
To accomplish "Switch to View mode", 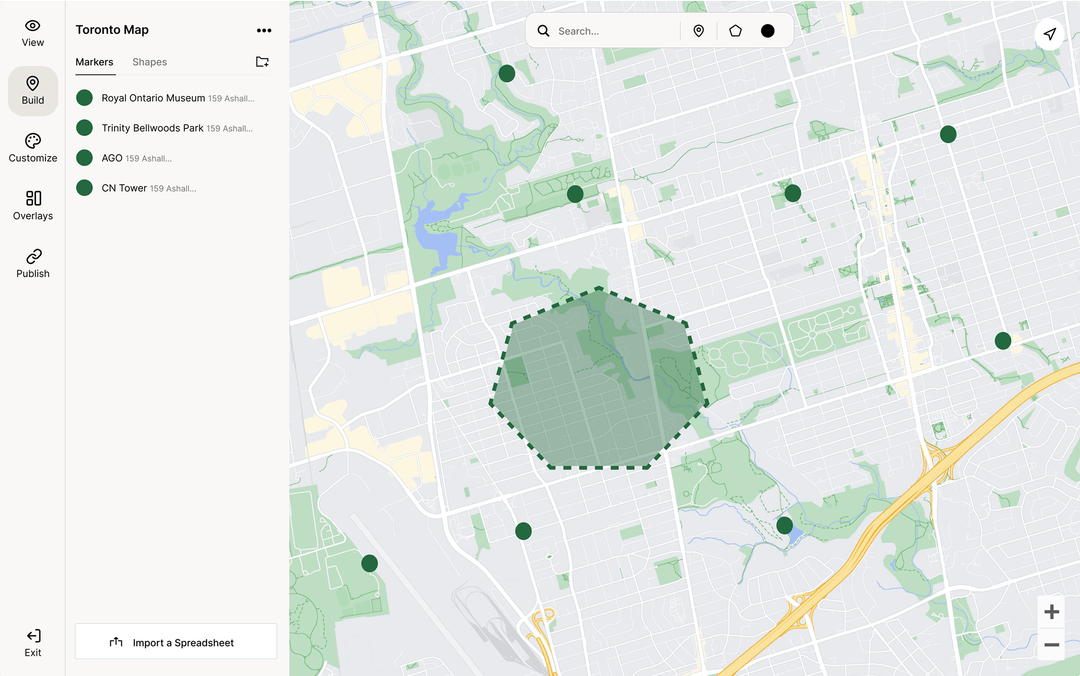I will [32, 32].
